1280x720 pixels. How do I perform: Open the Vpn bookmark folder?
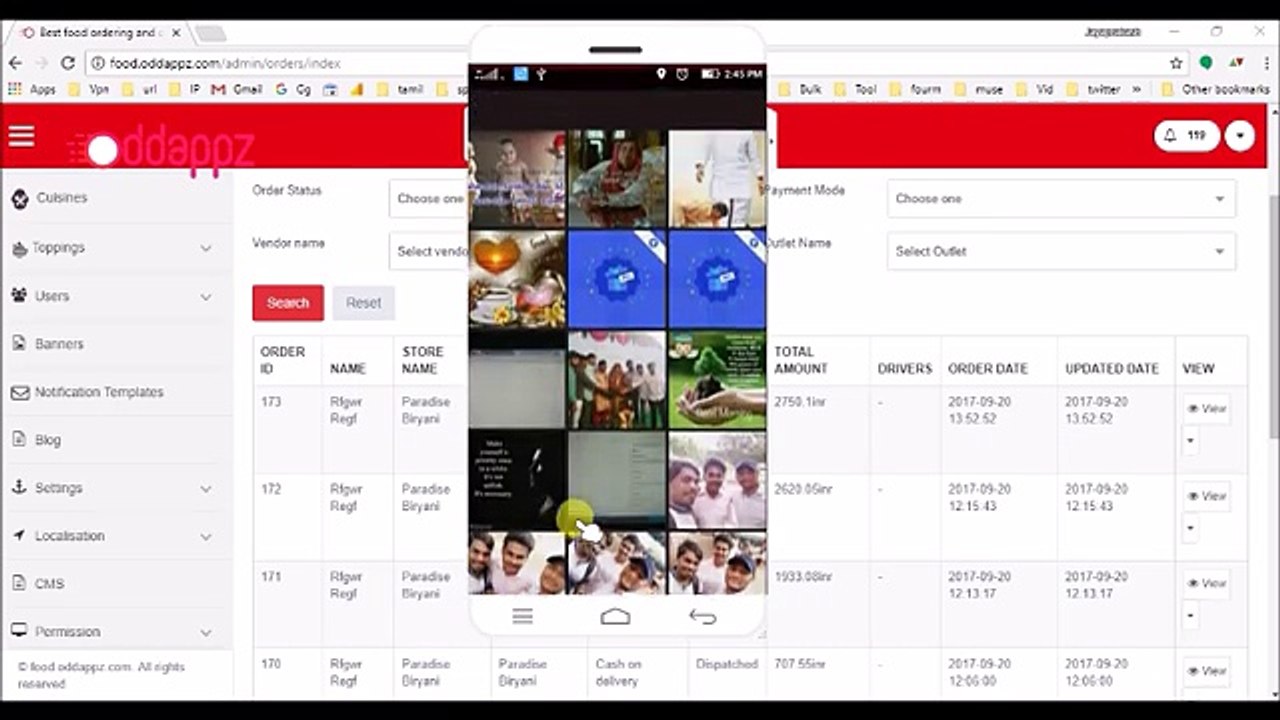pyautogui.click(x=88, y=89)
